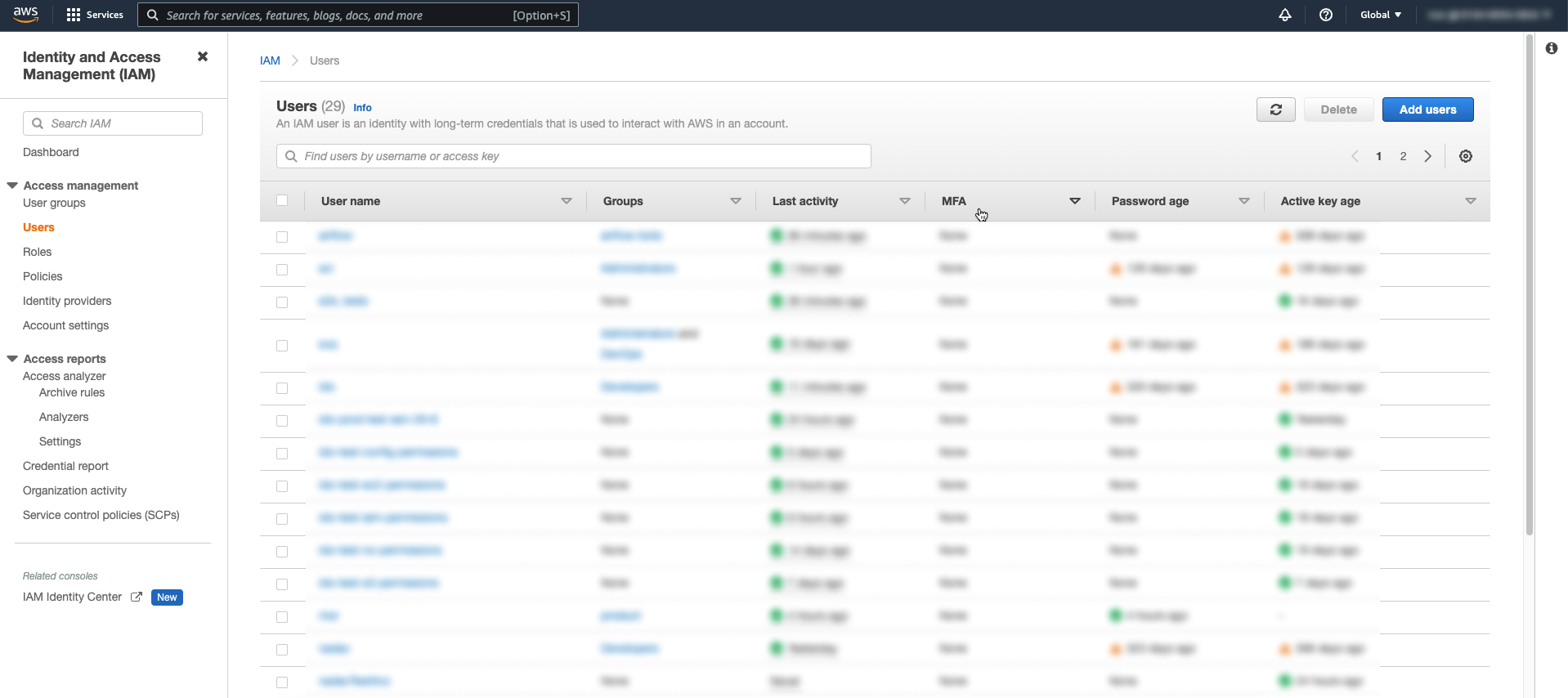Open the Services grid menu
Image resolution: width=1568 pixels, height=698 pixels.
click(95, 15)
